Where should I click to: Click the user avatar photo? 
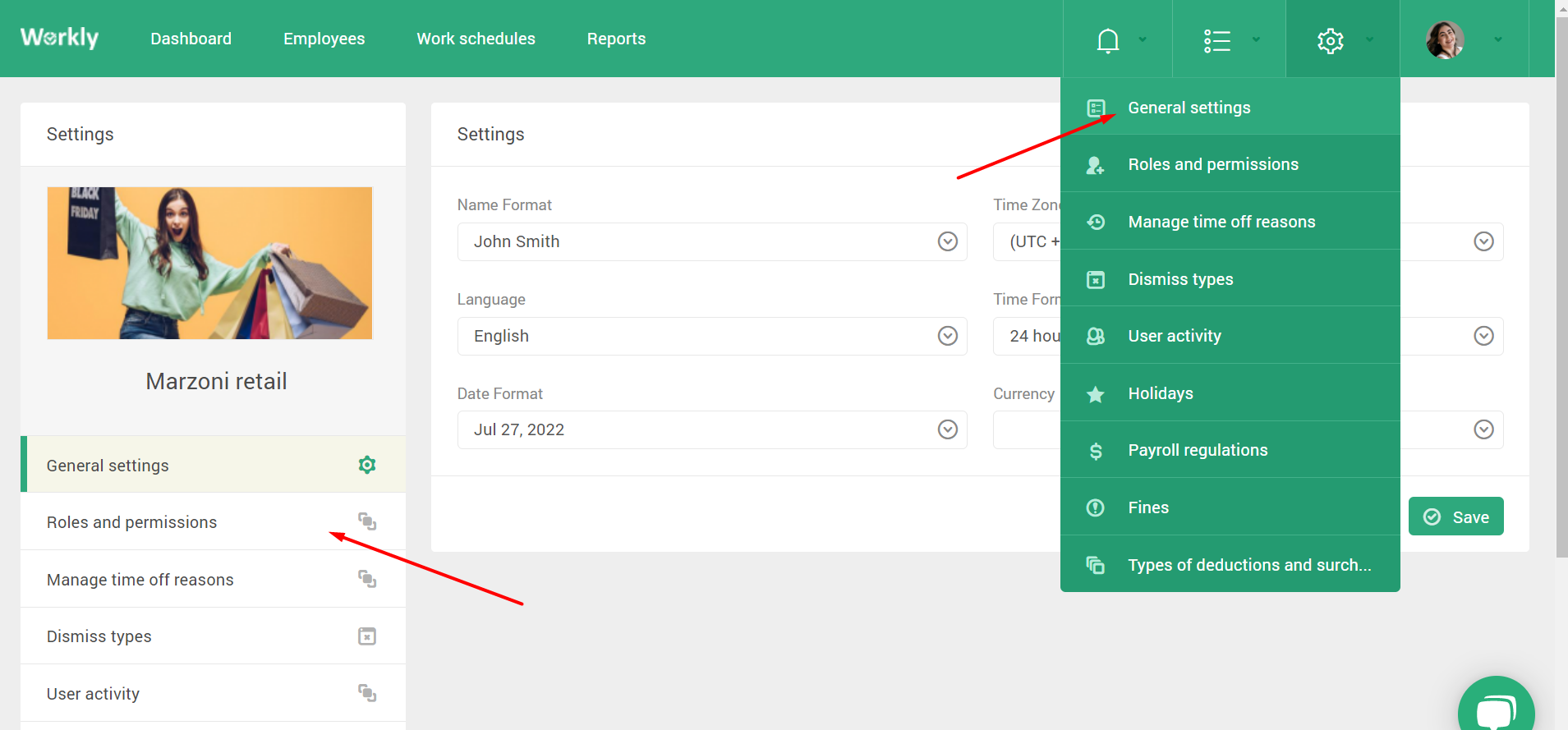pyautogui.click(x=1446, y=39)
